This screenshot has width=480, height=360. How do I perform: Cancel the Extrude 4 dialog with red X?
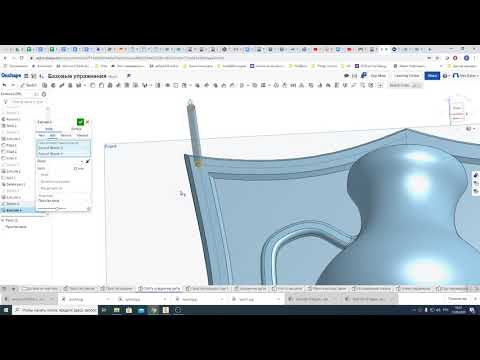(x=87, y=122)
